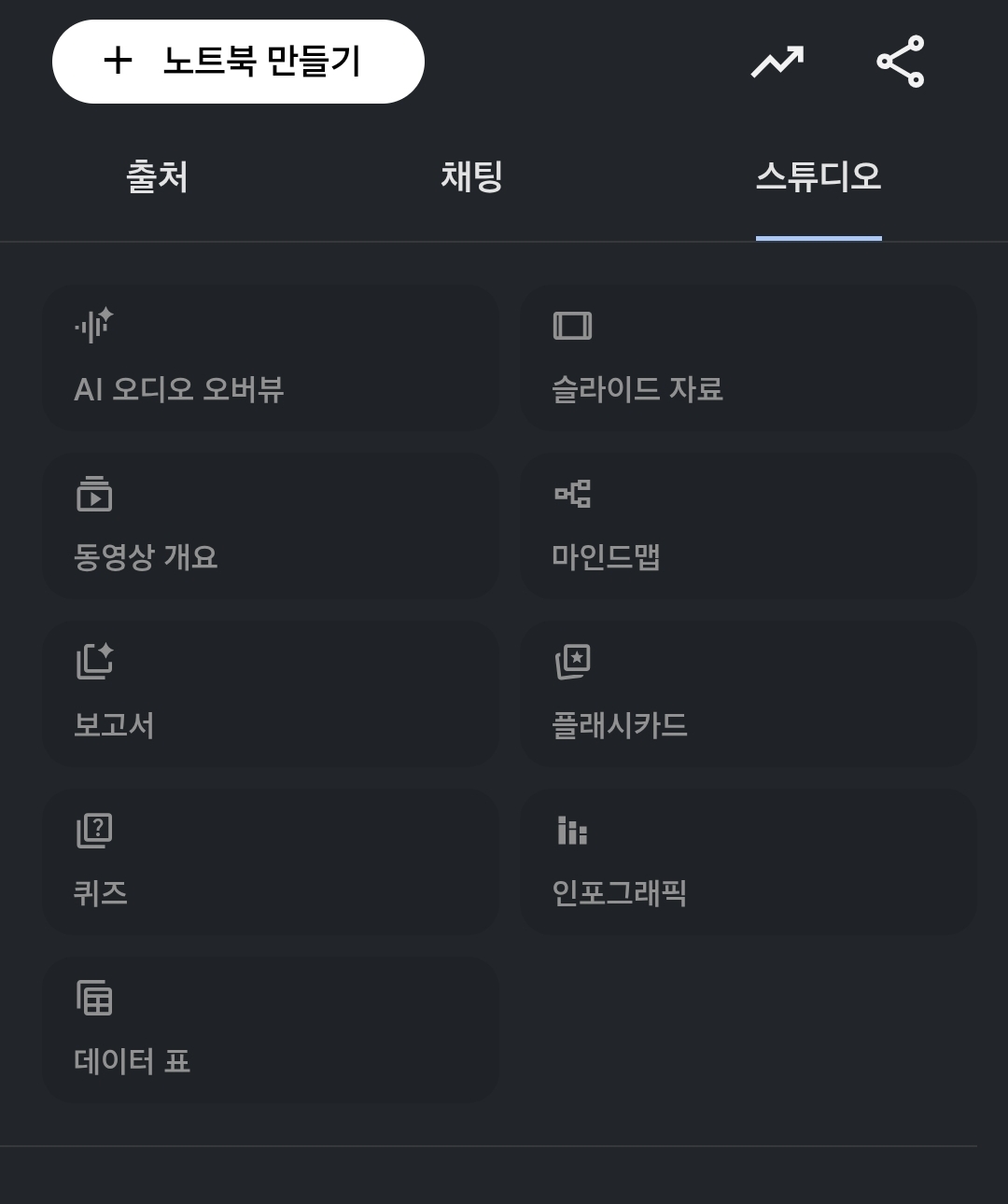This screenshot has height=1204, width=1008.
Task: Click the quiz question-mark icon
Action: (94, 830)
